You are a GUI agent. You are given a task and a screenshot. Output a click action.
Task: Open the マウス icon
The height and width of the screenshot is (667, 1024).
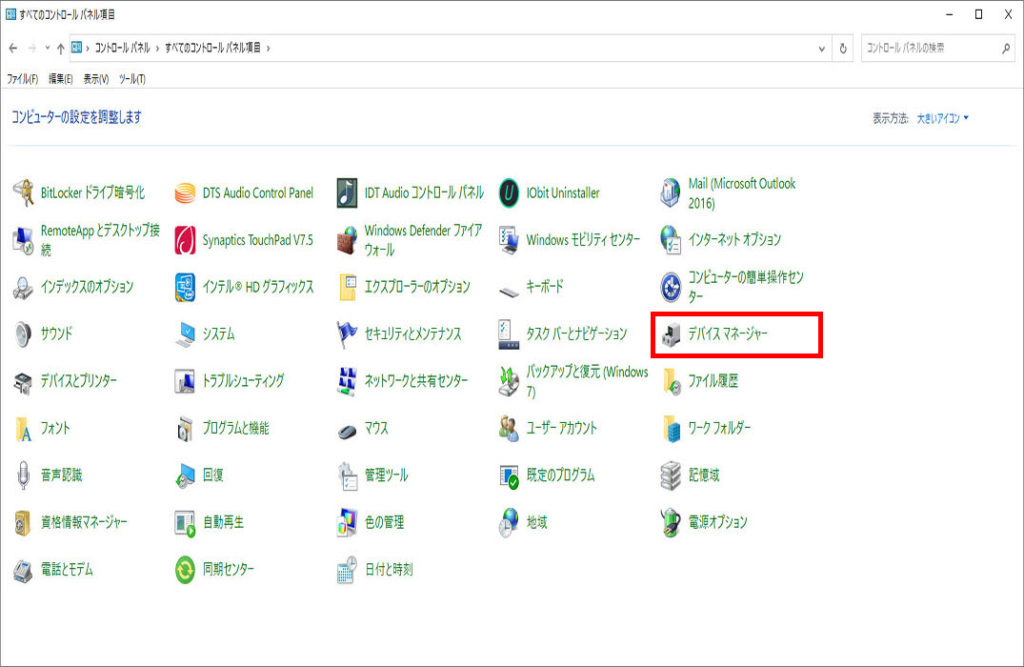(x=348, y=428)
